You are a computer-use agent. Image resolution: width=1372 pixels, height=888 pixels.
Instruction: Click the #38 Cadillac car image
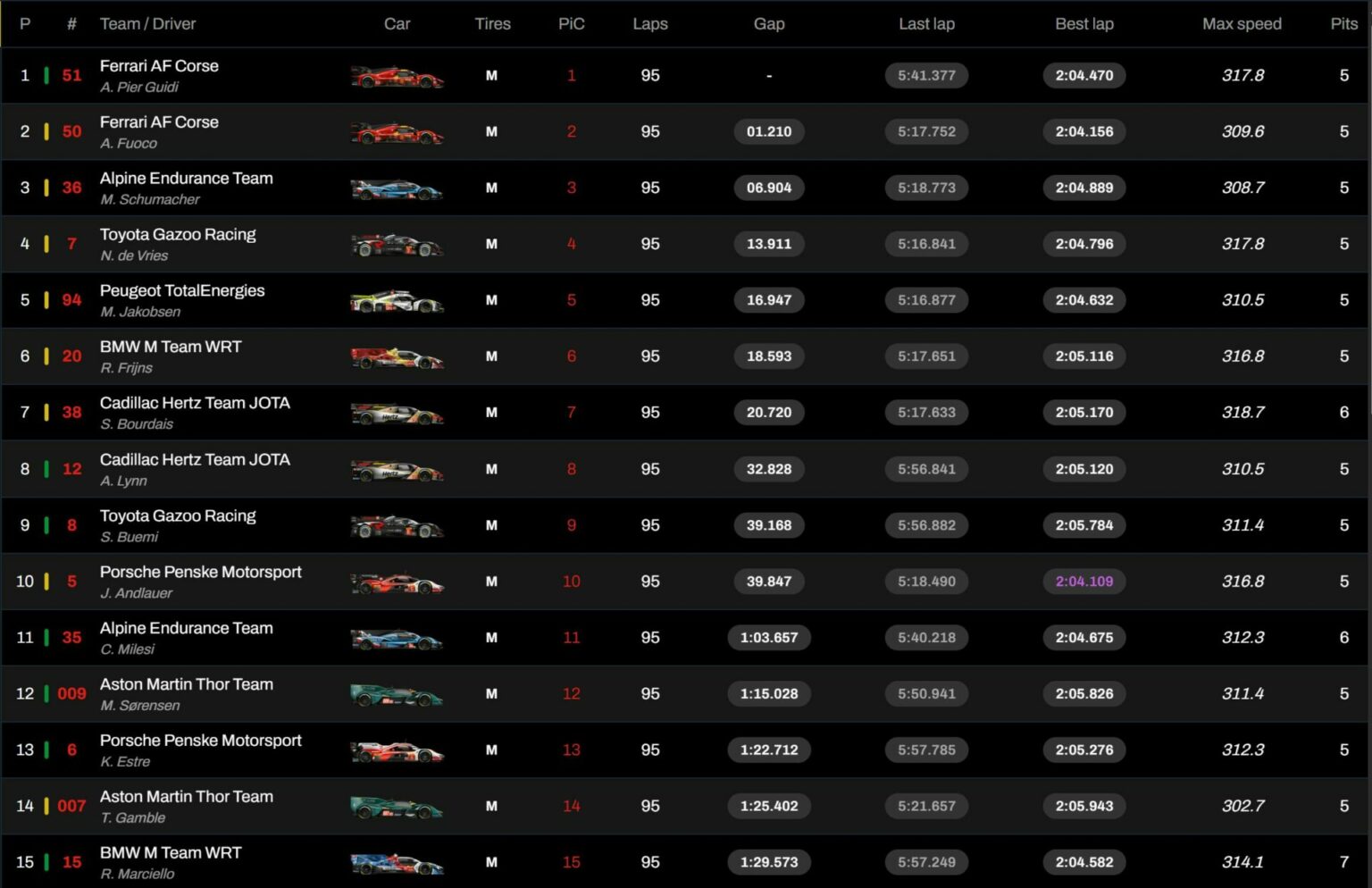397,415
